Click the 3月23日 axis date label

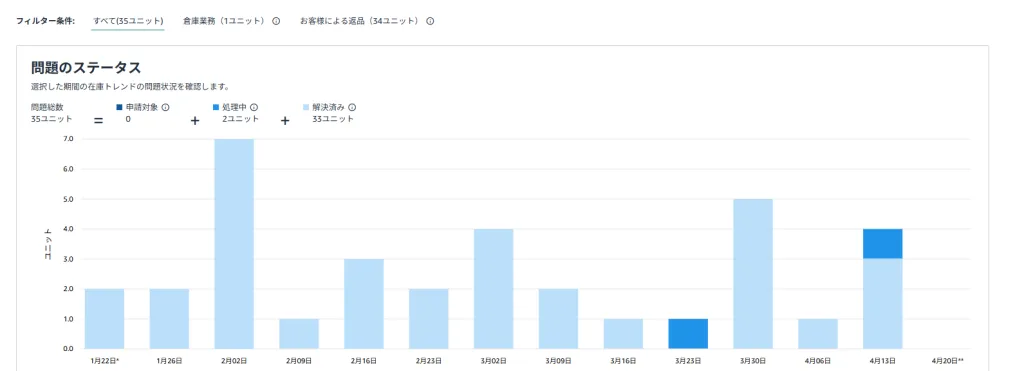[x=688, y=360]
